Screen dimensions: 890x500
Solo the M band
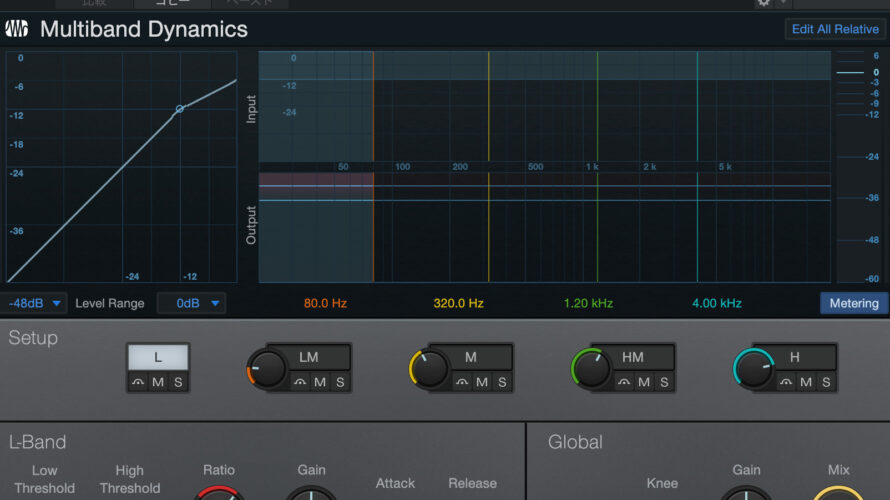(x=502, y=383)
